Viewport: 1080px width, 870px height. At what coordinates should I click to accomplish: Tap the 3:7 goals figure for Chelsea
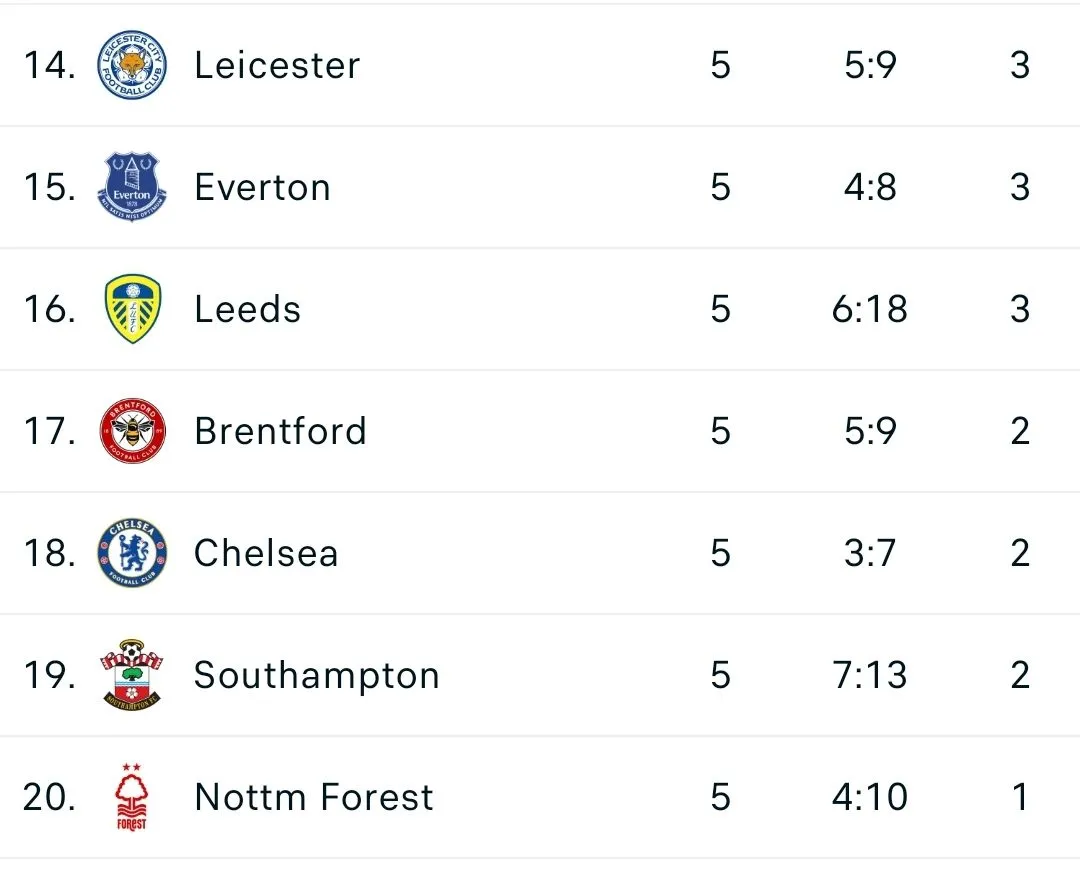coord(869,554)
